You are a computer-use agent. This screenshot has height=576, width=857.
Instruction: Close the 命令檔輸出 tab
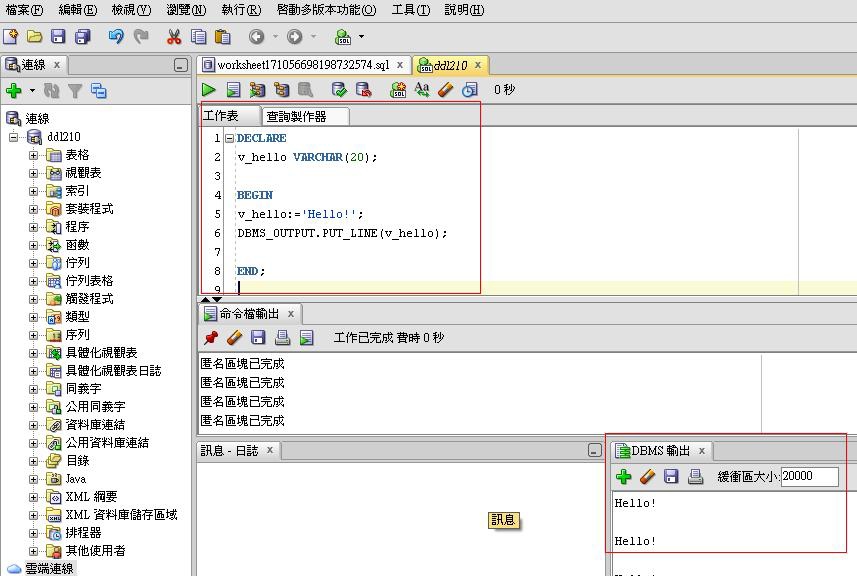(x=291, y=314)
